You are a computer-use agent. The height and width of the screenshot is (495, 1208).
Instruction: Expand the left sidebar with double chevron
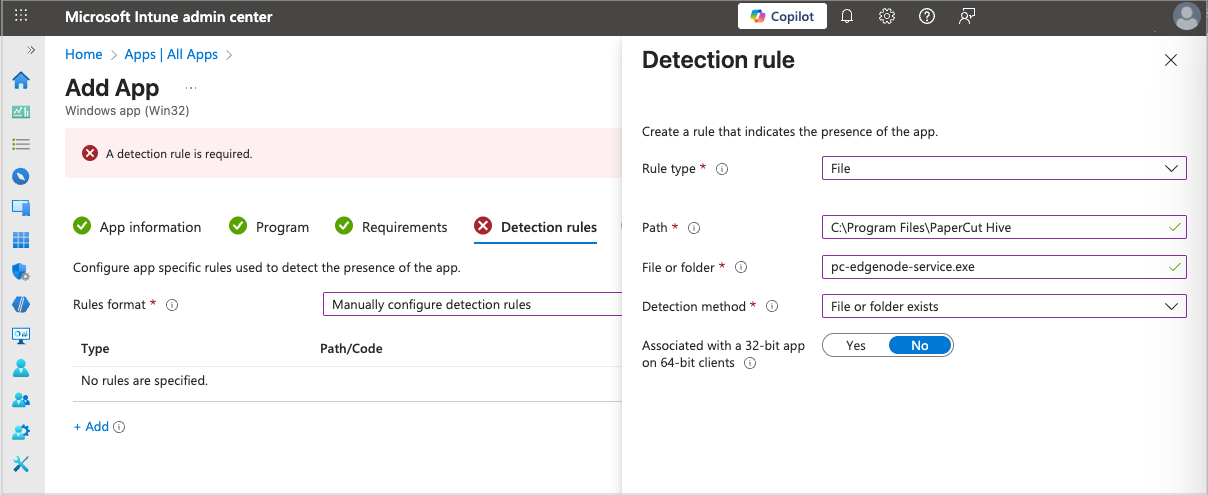pyautogui.click(x=31, y=50)
